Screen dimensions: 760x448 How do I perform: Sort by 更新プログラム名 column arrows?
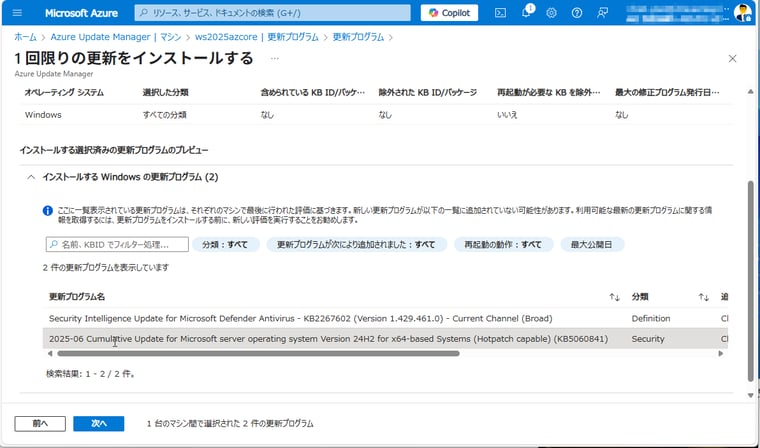tap(614, 297)
